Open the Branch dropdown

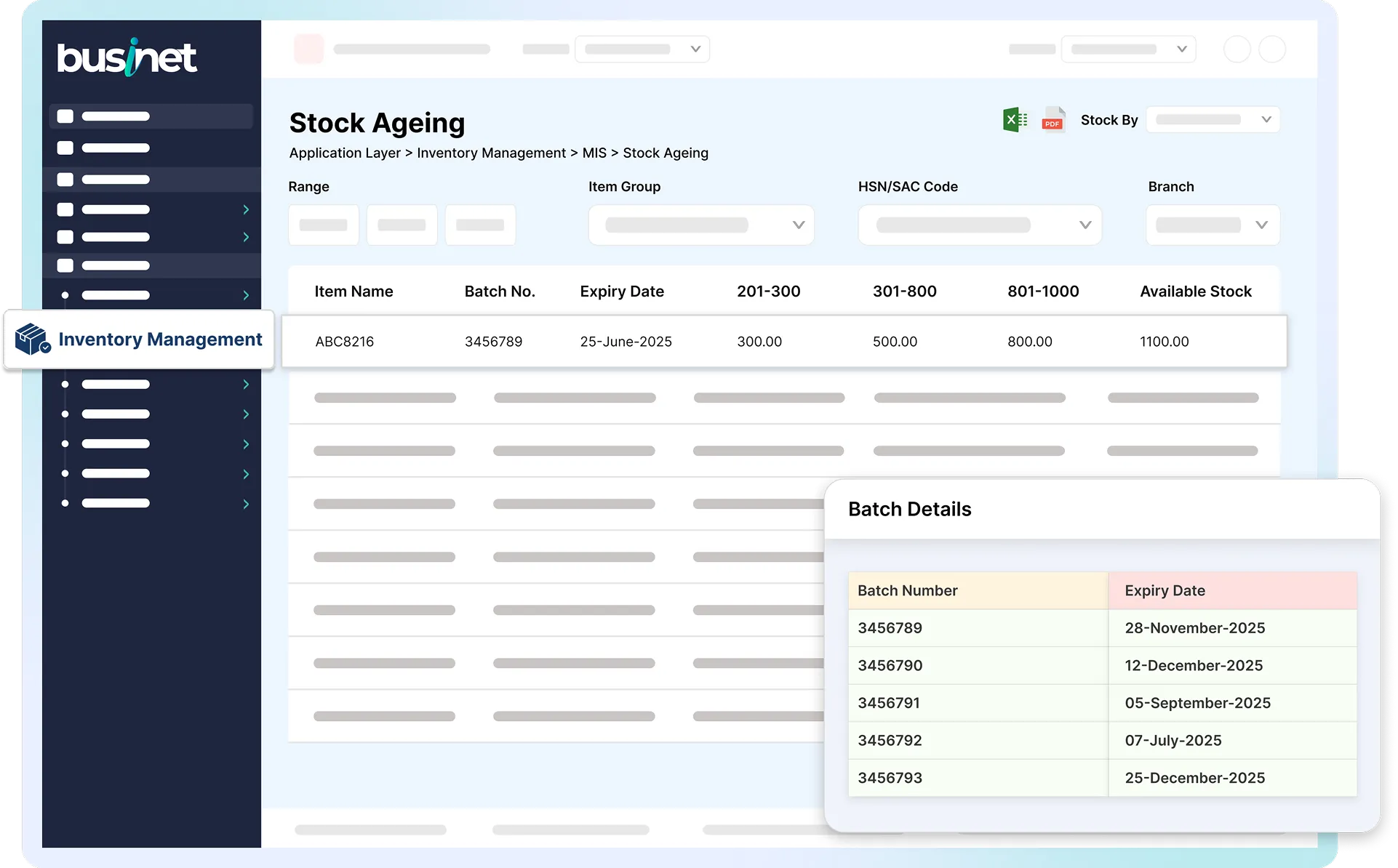(1213, 225)
